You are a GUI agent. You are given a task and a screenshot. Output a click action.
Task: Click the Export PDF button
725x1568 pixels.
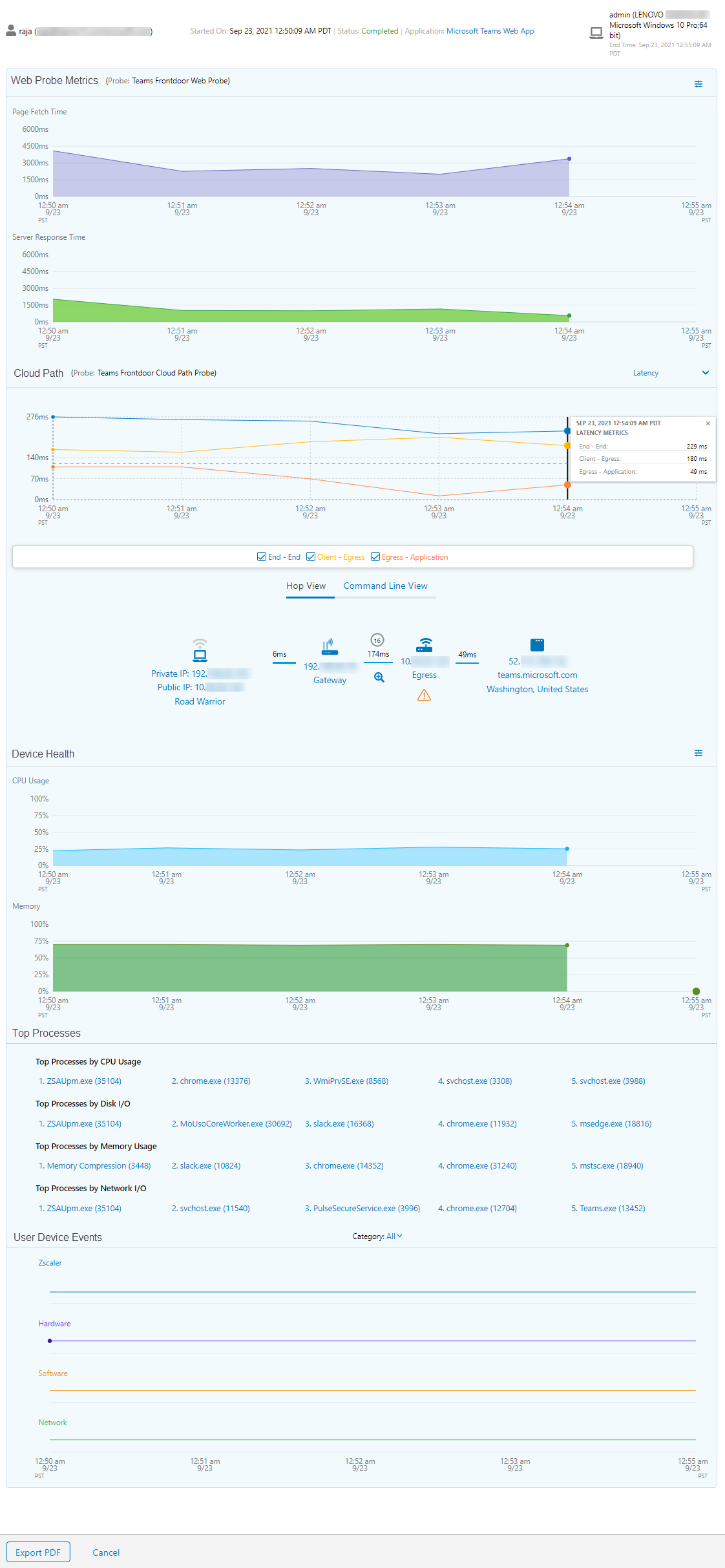38,1552
